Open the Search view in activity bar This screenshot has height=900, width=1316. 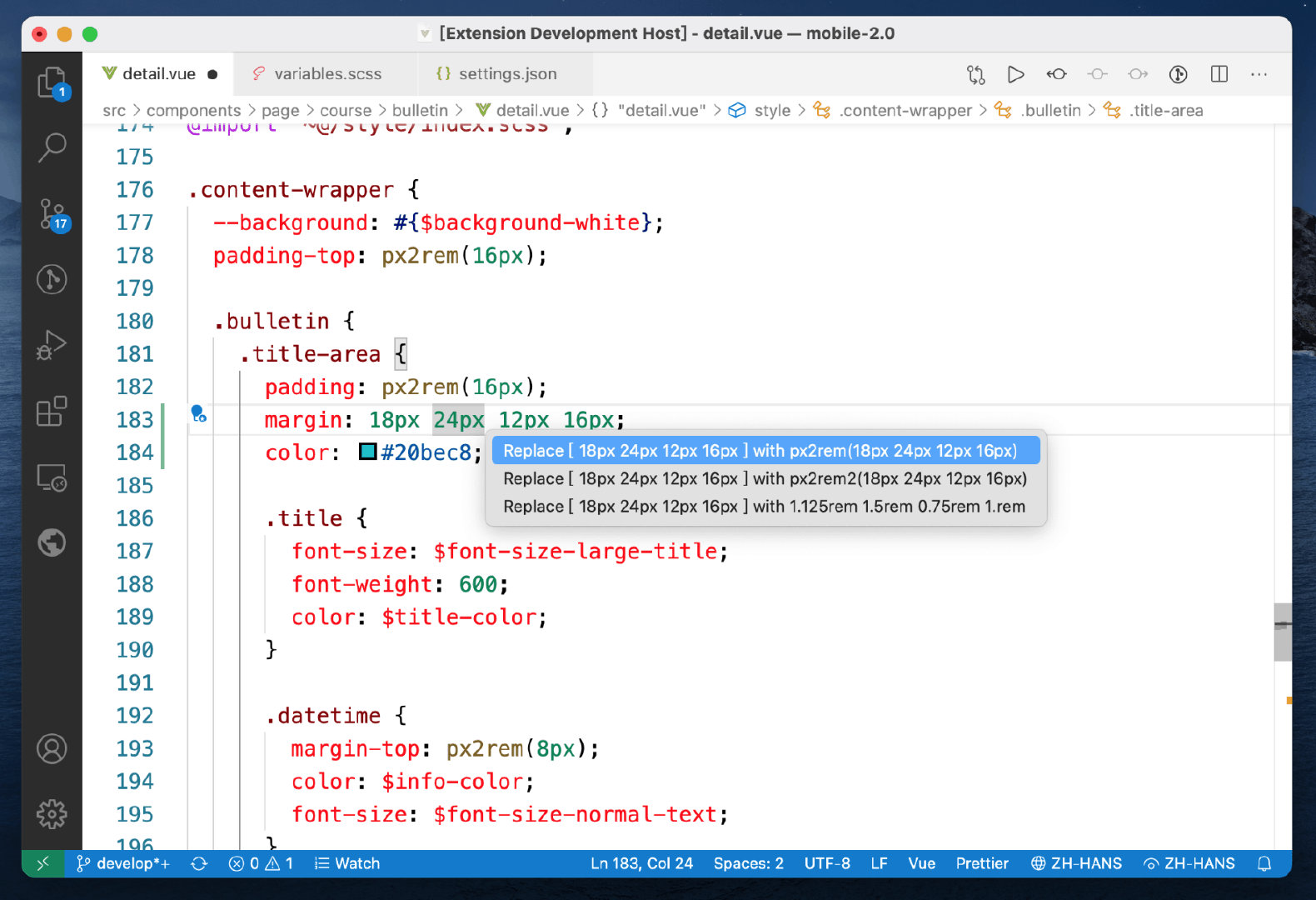coord(52,147)
